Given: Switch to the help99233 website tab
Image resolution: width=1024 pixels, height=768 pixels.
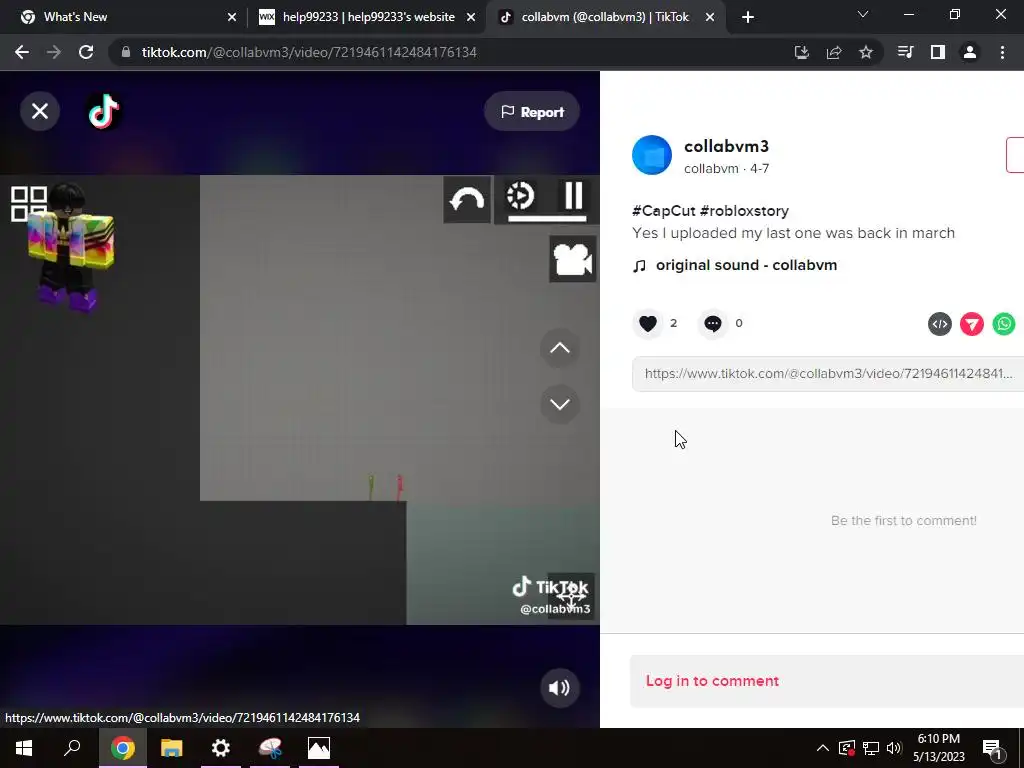Looking at the screenshot, I should (368, 17).
